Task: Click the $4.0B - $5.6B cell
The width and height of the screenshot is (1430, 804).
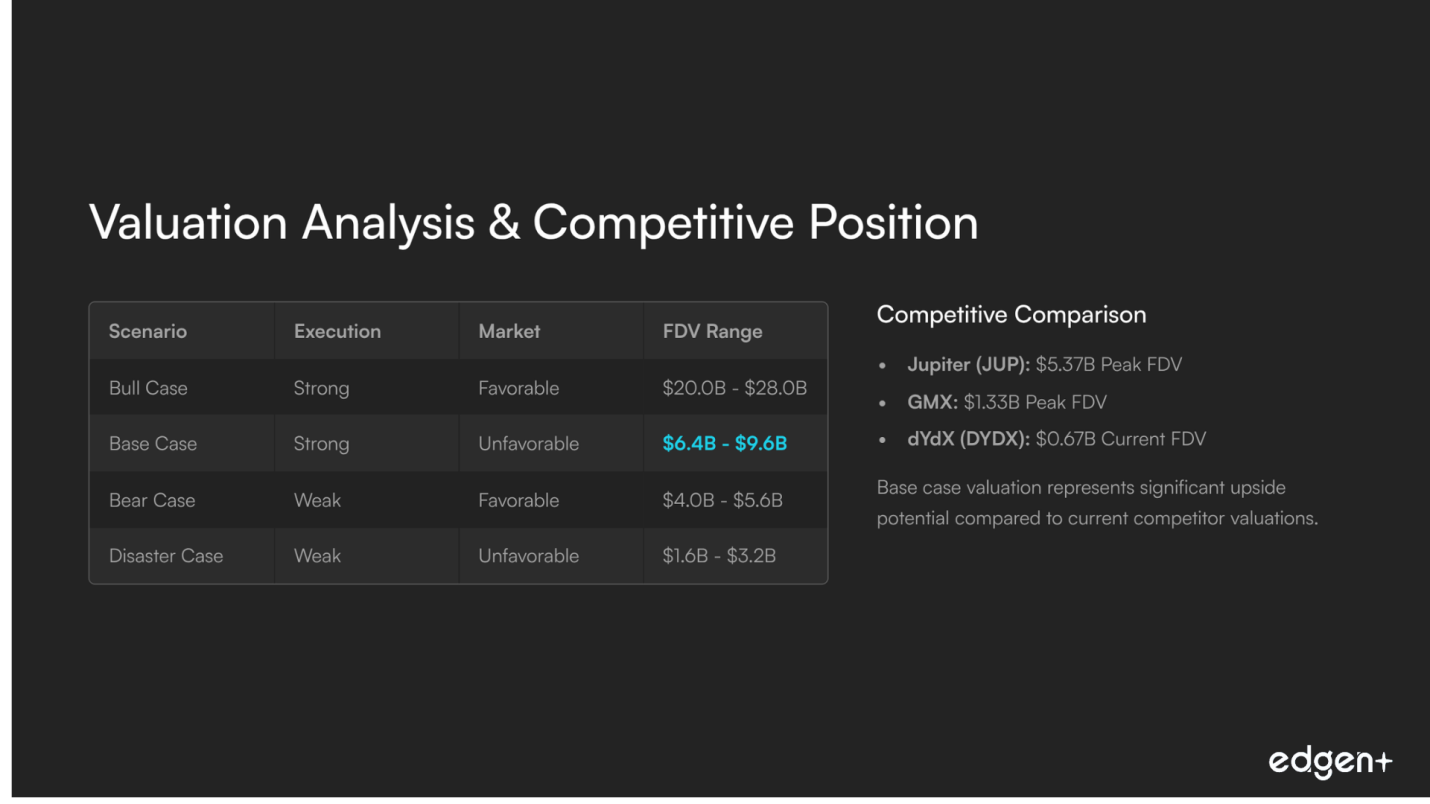Action: click(722, 500)
